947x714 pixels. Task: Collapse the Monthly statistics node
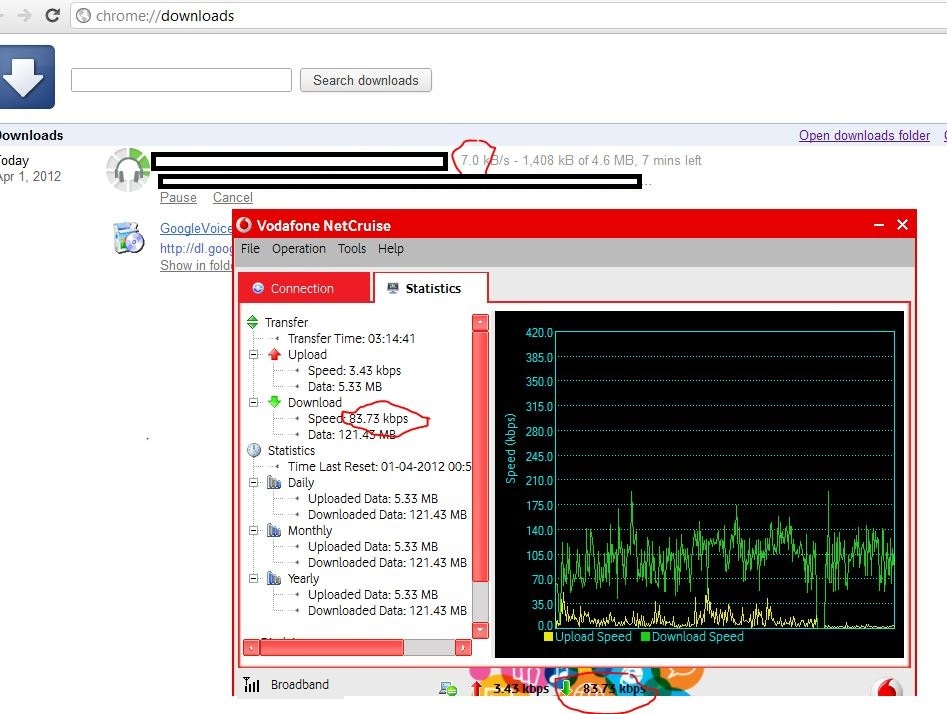pos(254,530)
